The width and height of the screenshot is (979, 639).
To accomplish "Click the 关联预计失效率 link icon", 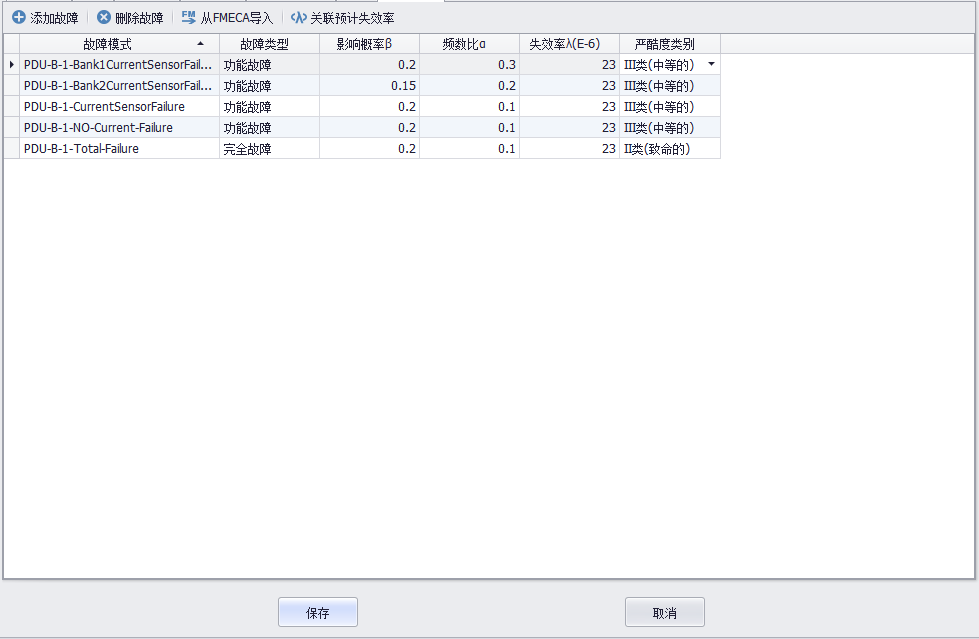I will [x=298, y=18].
